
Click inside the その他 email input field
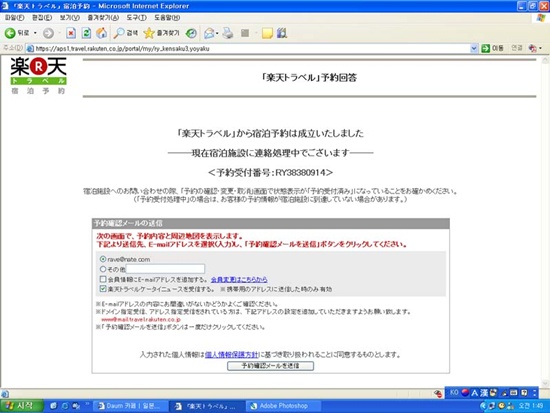165,269
